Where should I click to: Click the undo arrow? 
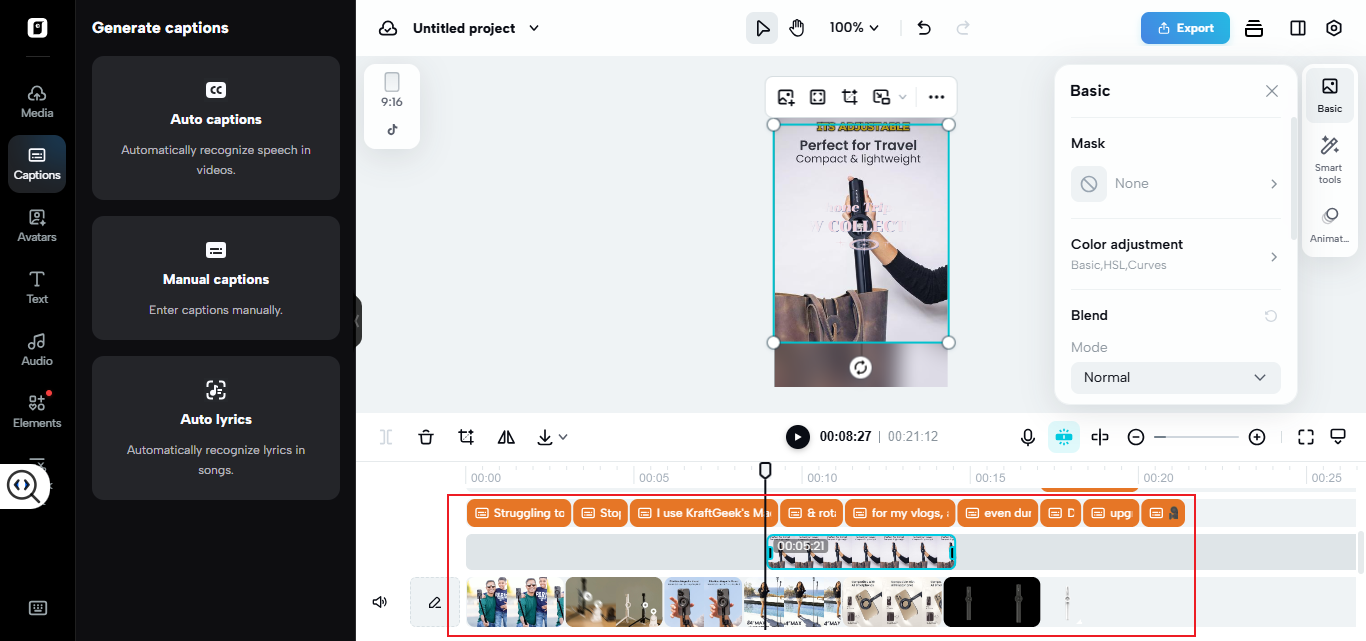pyautogui.click(x=924, y=28)
